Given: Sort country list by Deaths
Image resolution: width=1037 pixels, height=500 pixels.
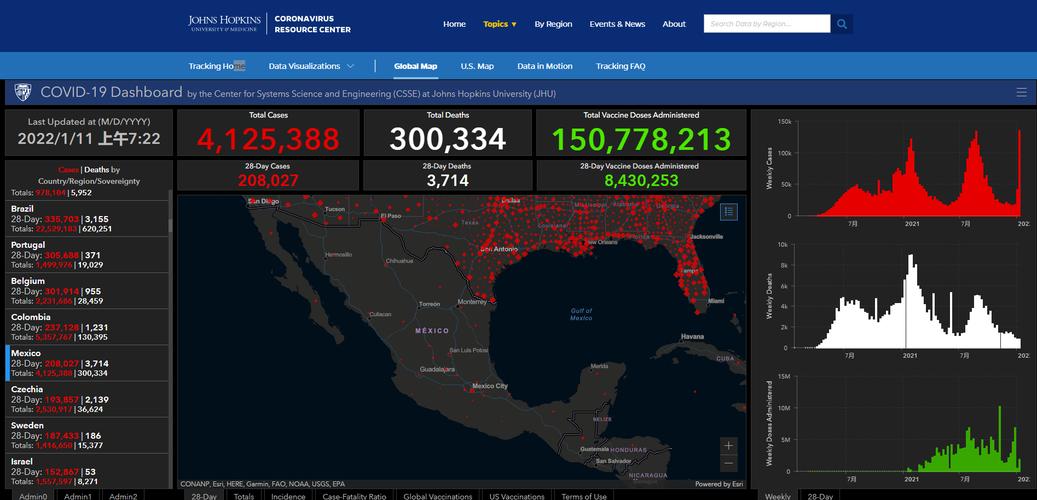Looking at the screenshot, I should pyautogui.click(x=97, y=169).
